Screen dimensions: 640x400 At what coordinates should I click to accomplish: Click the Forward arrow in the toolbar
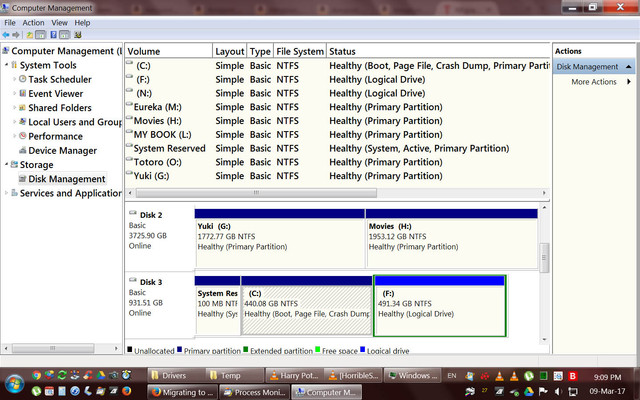pyautogui.click(x=16, y=35)
